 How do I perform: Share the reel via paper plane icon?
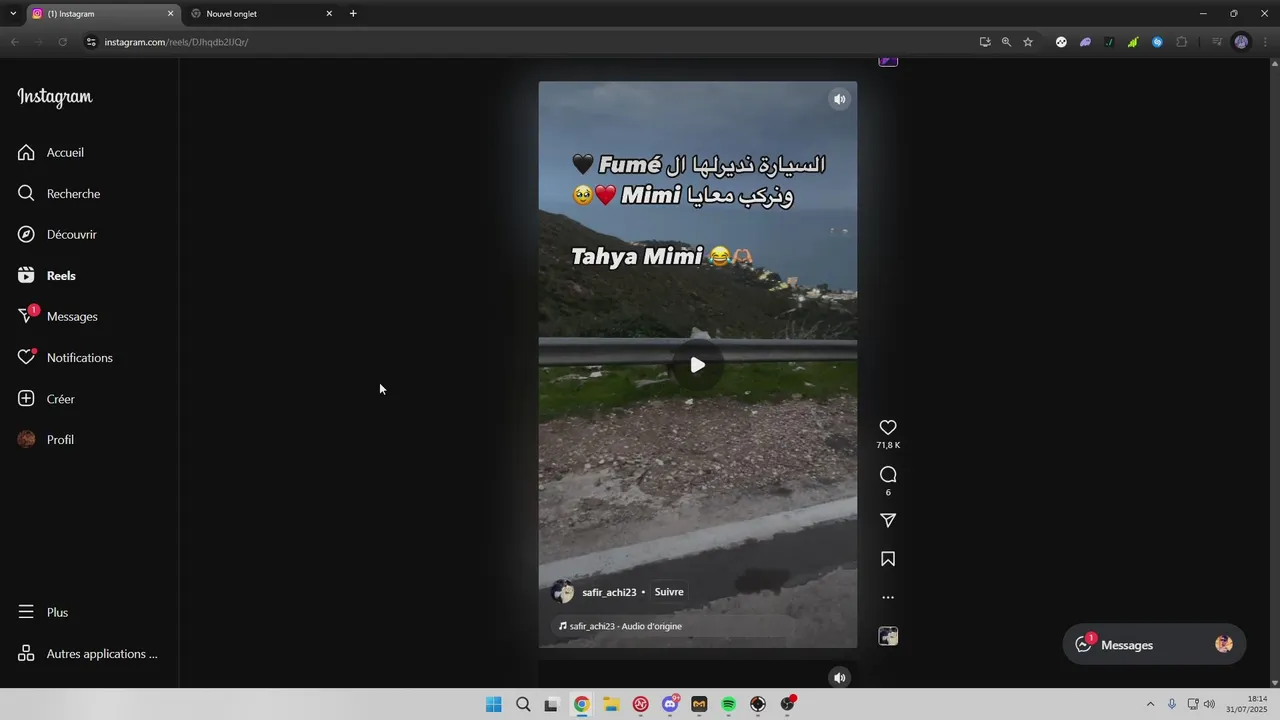coord(888,521)
